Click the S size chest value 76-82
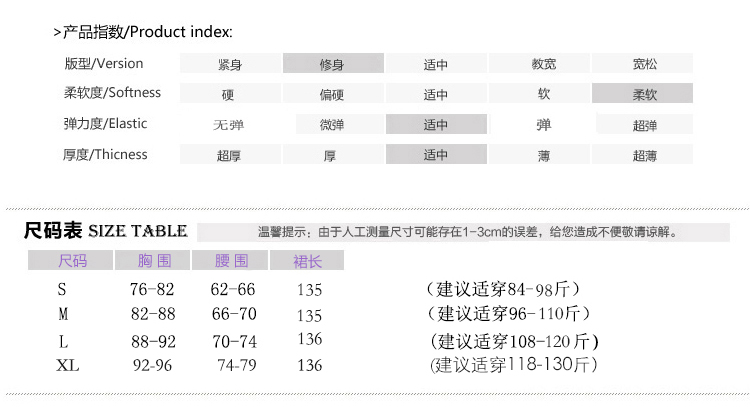Viewport: 750px width, 407px height. click(152, 289)
